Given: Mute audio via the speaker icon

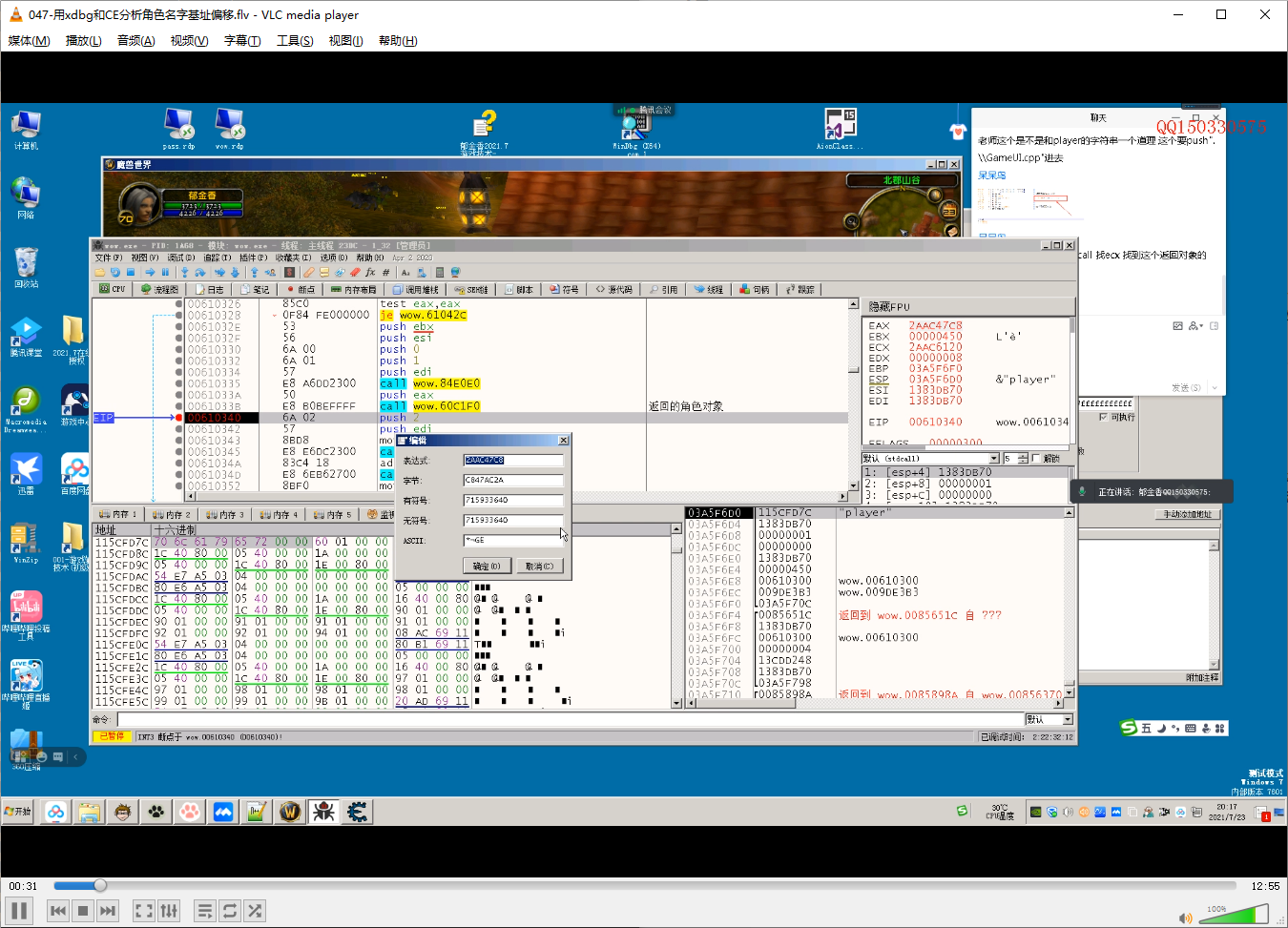Looking at the screenshot, I should point(1185,918).
